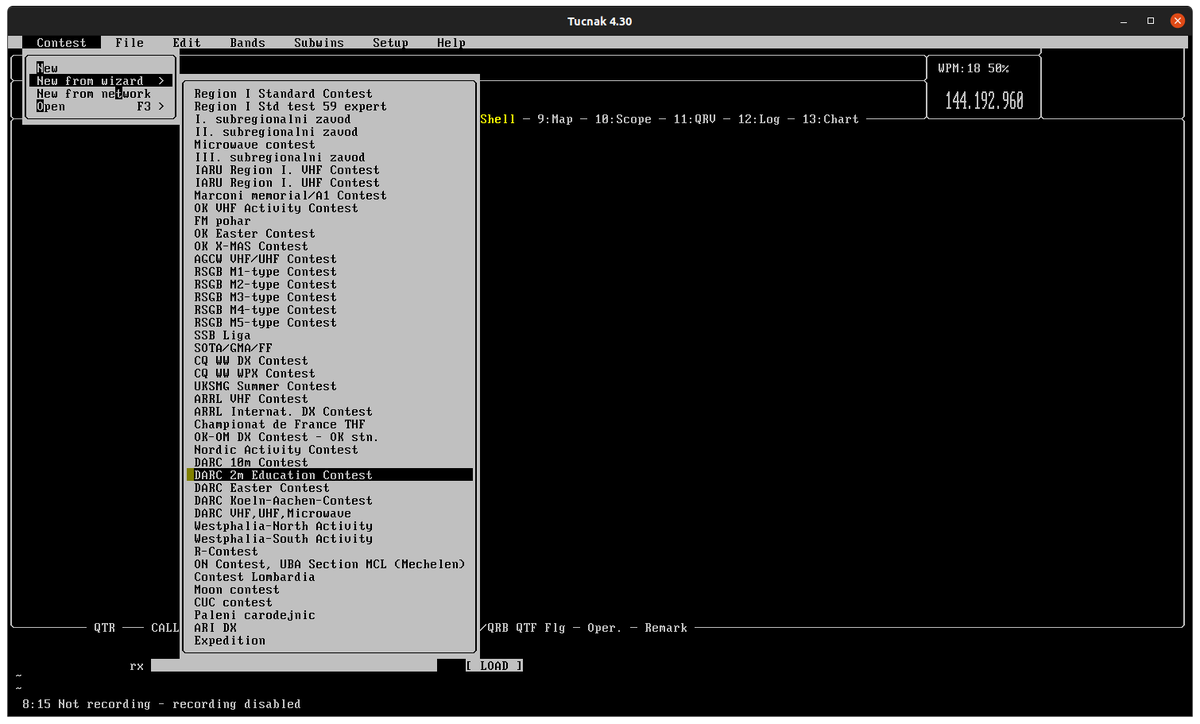This screenshot has height=724, width=1200.
Task: Open the File menu
Action: click(x=129, y=43)
